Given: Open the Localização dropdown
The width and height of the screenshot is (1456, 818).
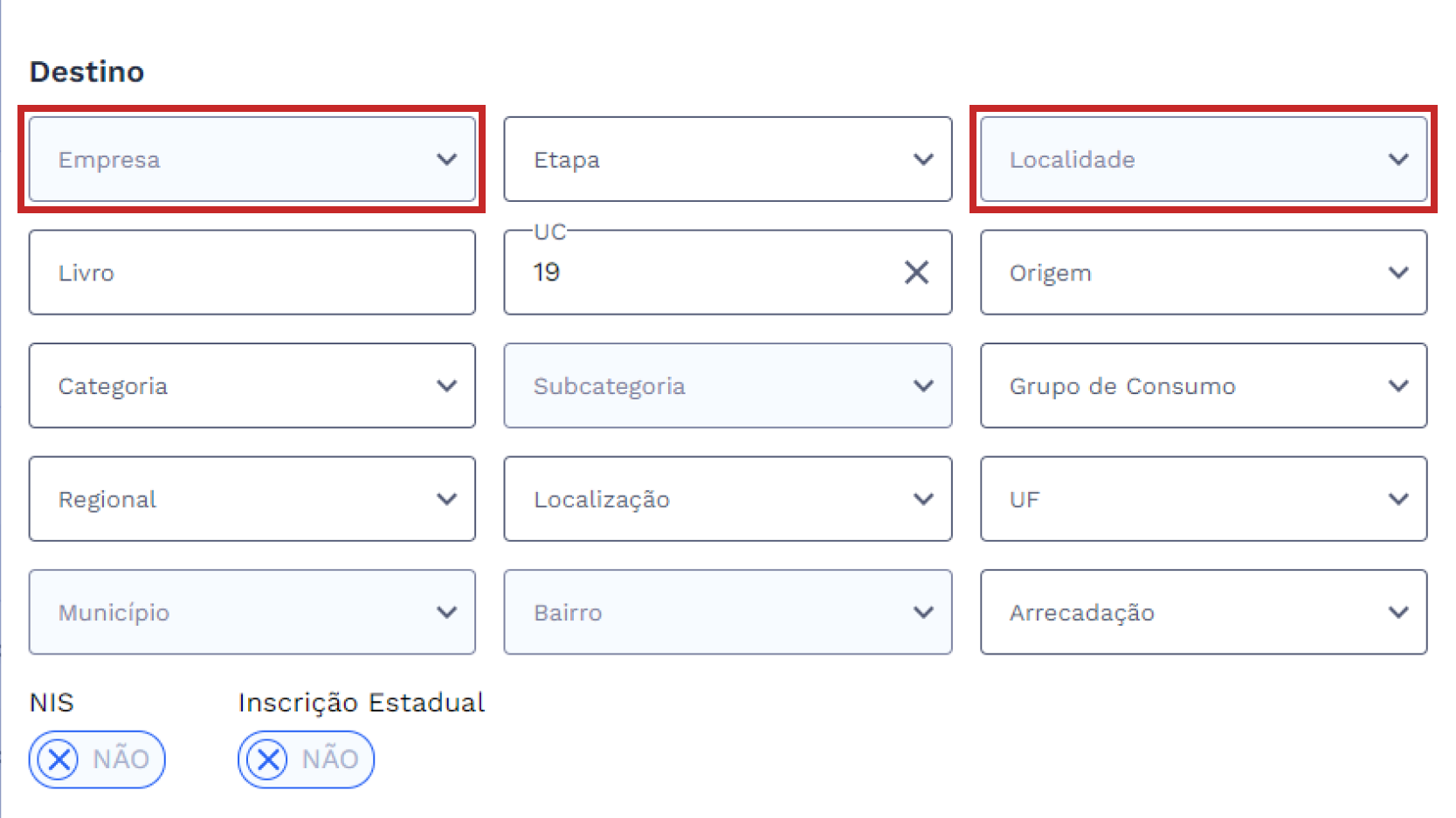Looking at the screenshot, I should [x=727, y=499].
